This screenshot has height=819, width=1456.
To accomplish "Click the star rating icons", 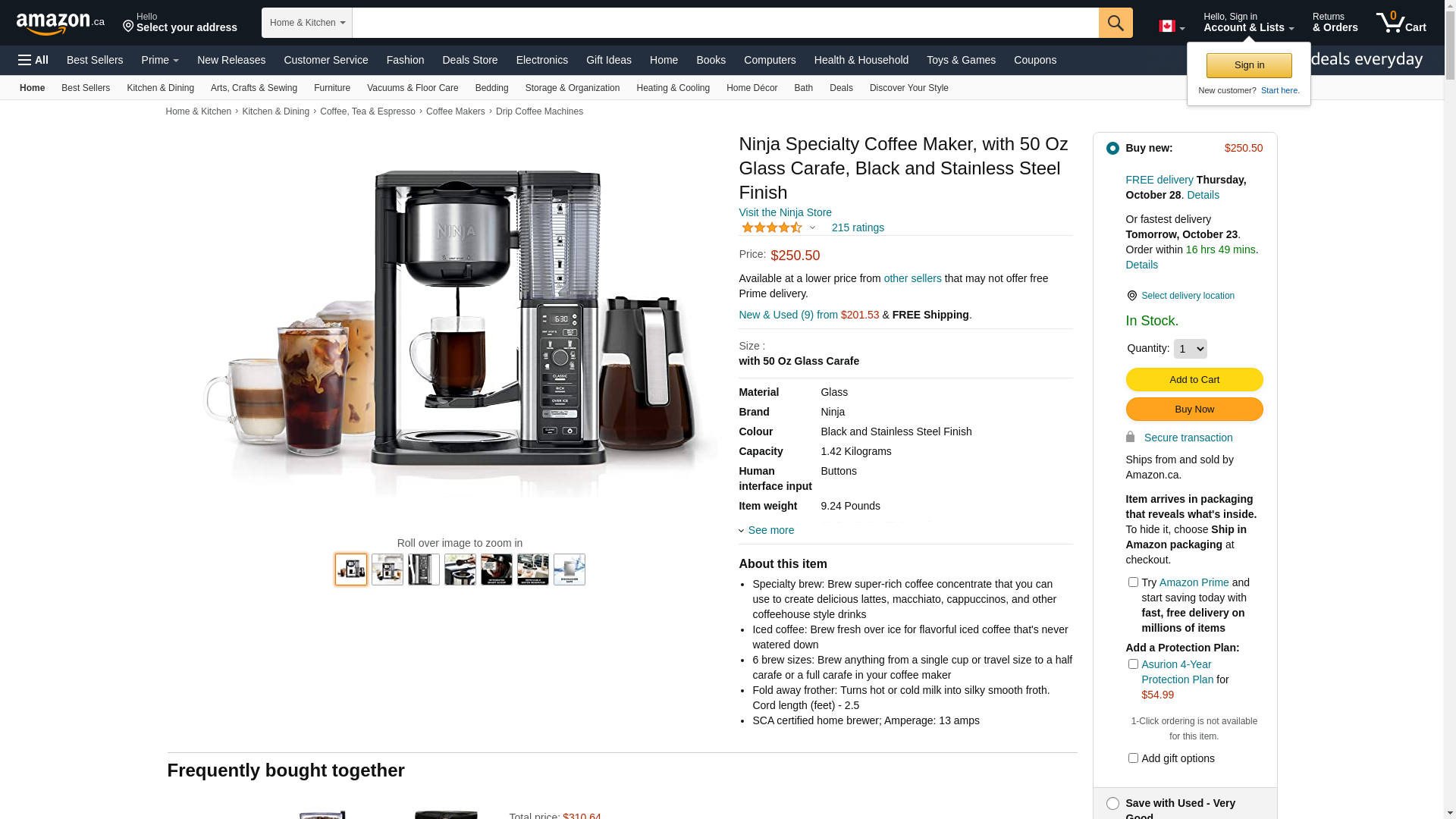I will [x=772, y=227].
